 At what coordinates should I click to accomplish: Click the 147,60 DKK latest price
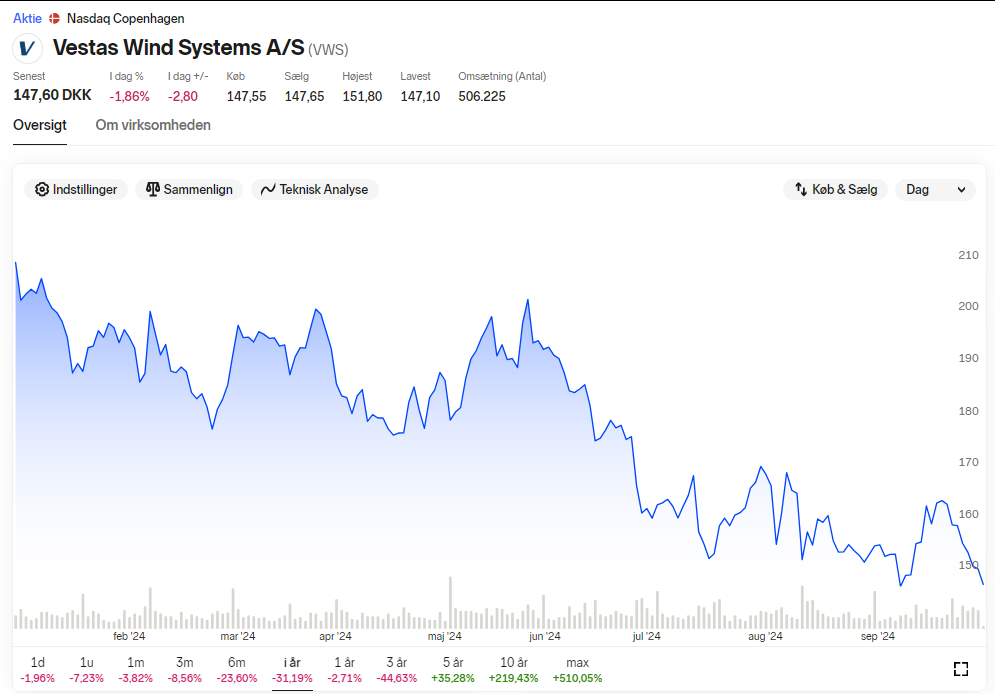(52, 95)
